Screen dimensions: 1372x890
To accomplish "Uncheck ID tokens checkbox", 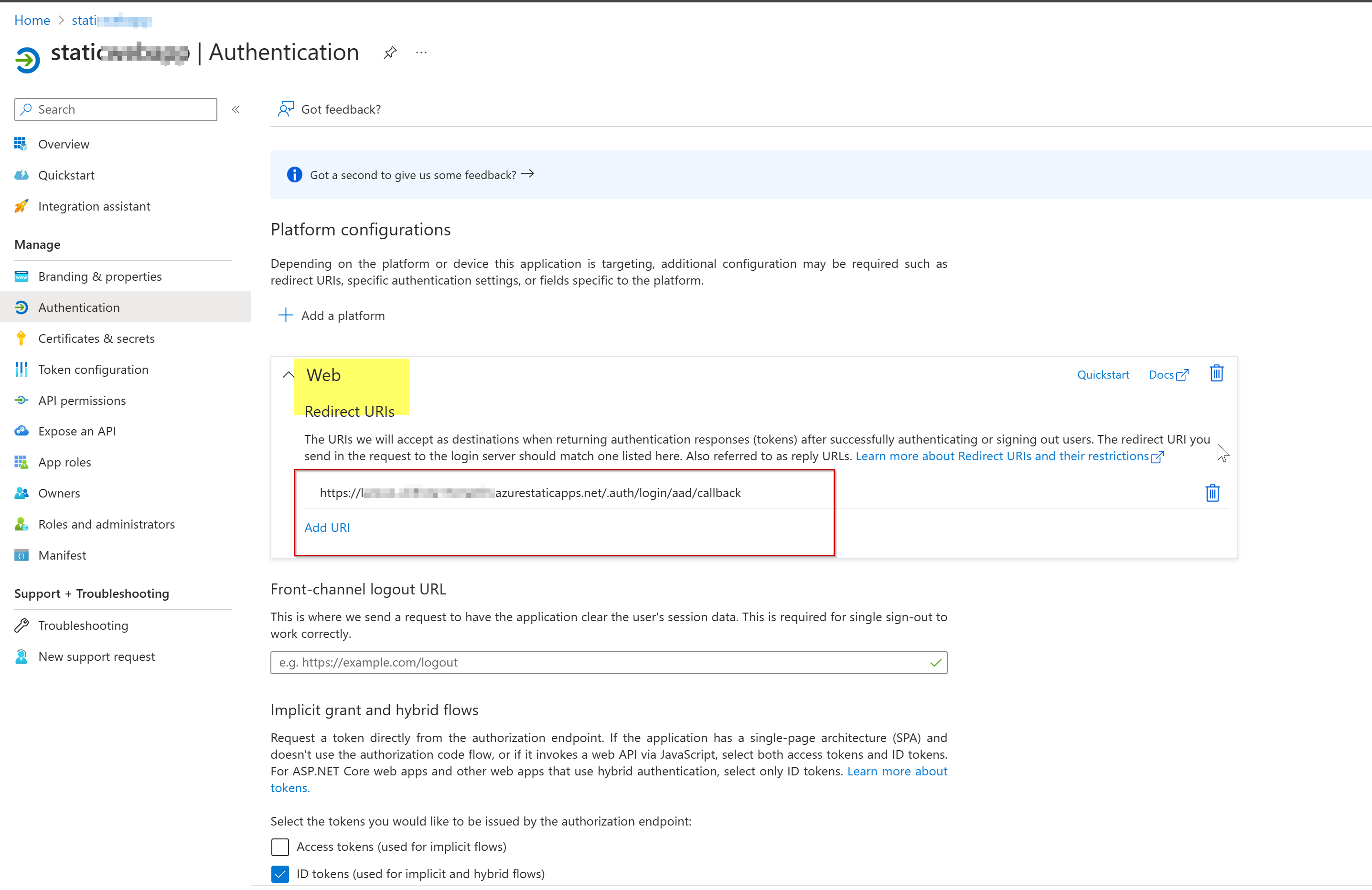I will [x=280, y=874].
